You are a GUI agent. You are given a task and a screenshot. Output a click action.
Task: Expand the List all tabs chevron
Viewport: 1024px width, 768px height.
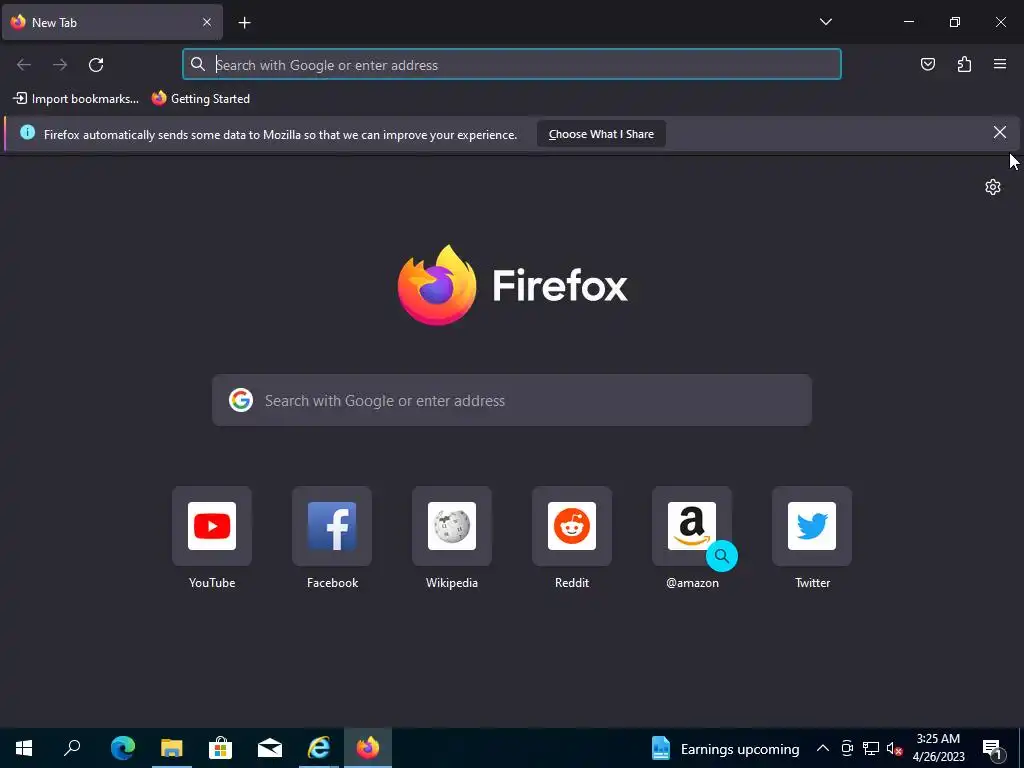826,22
